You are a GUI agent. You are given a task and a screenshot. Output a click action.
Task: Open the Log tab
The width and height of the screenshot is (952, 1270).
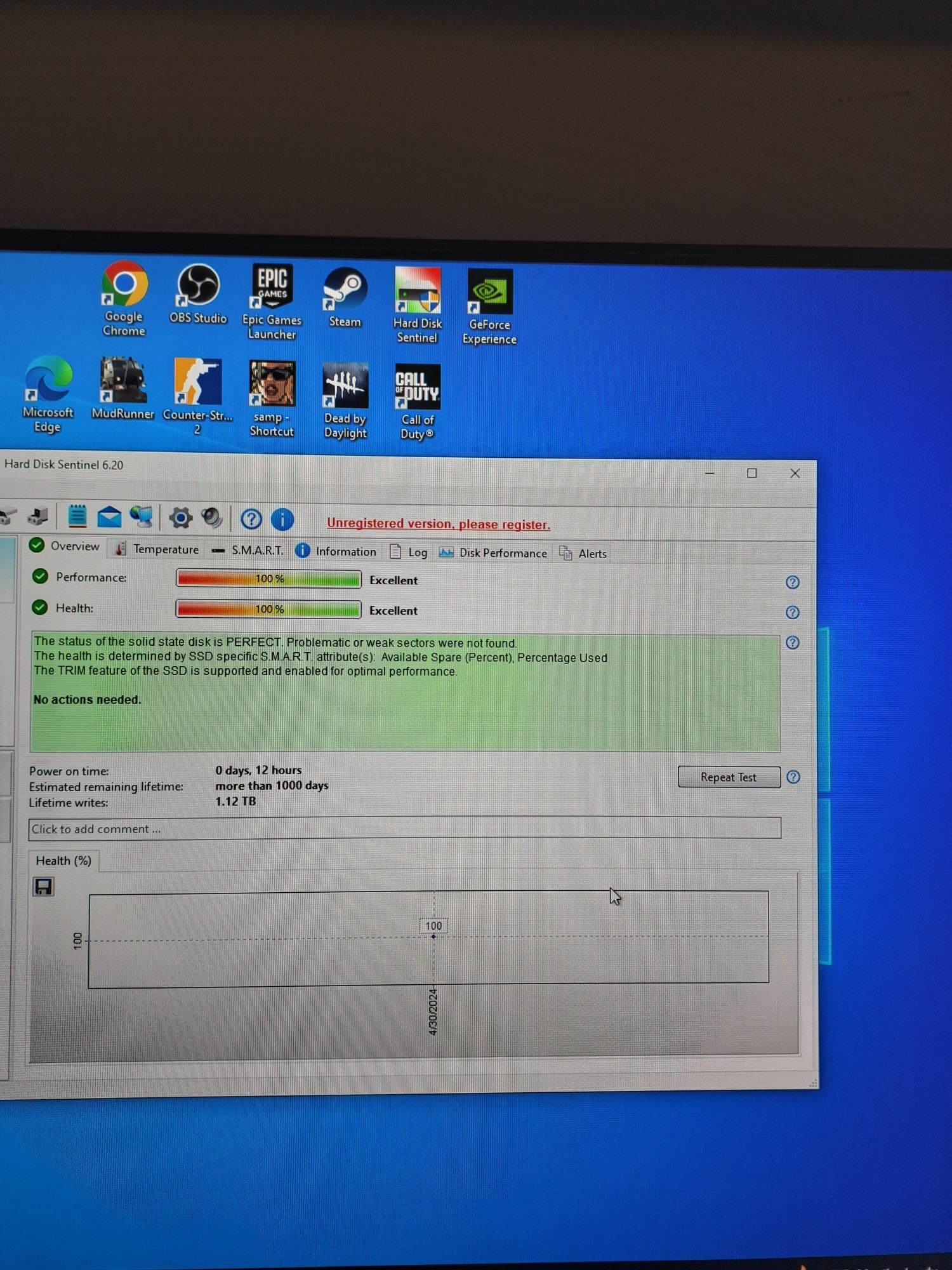click(409, 552)
